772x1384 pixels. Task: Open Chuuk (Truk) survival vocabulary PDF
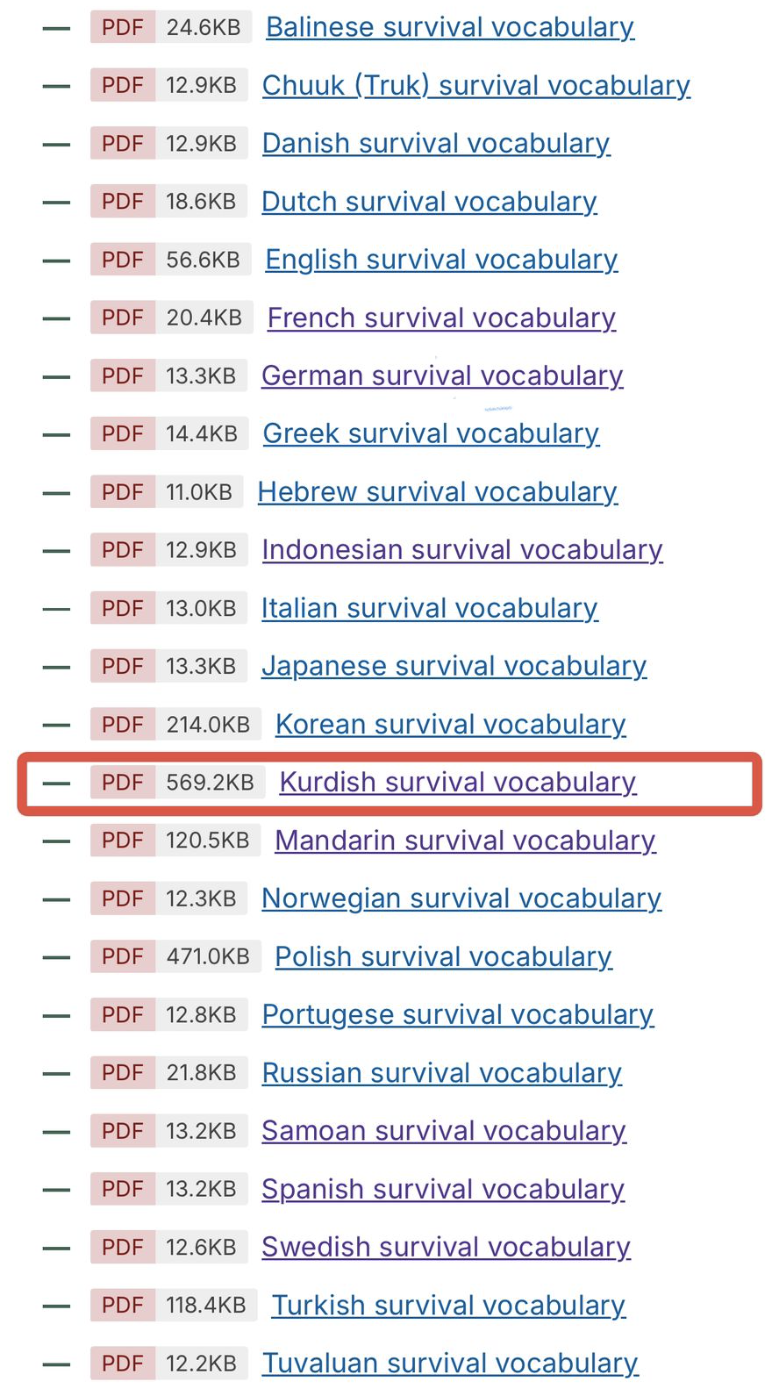(475, 85)
